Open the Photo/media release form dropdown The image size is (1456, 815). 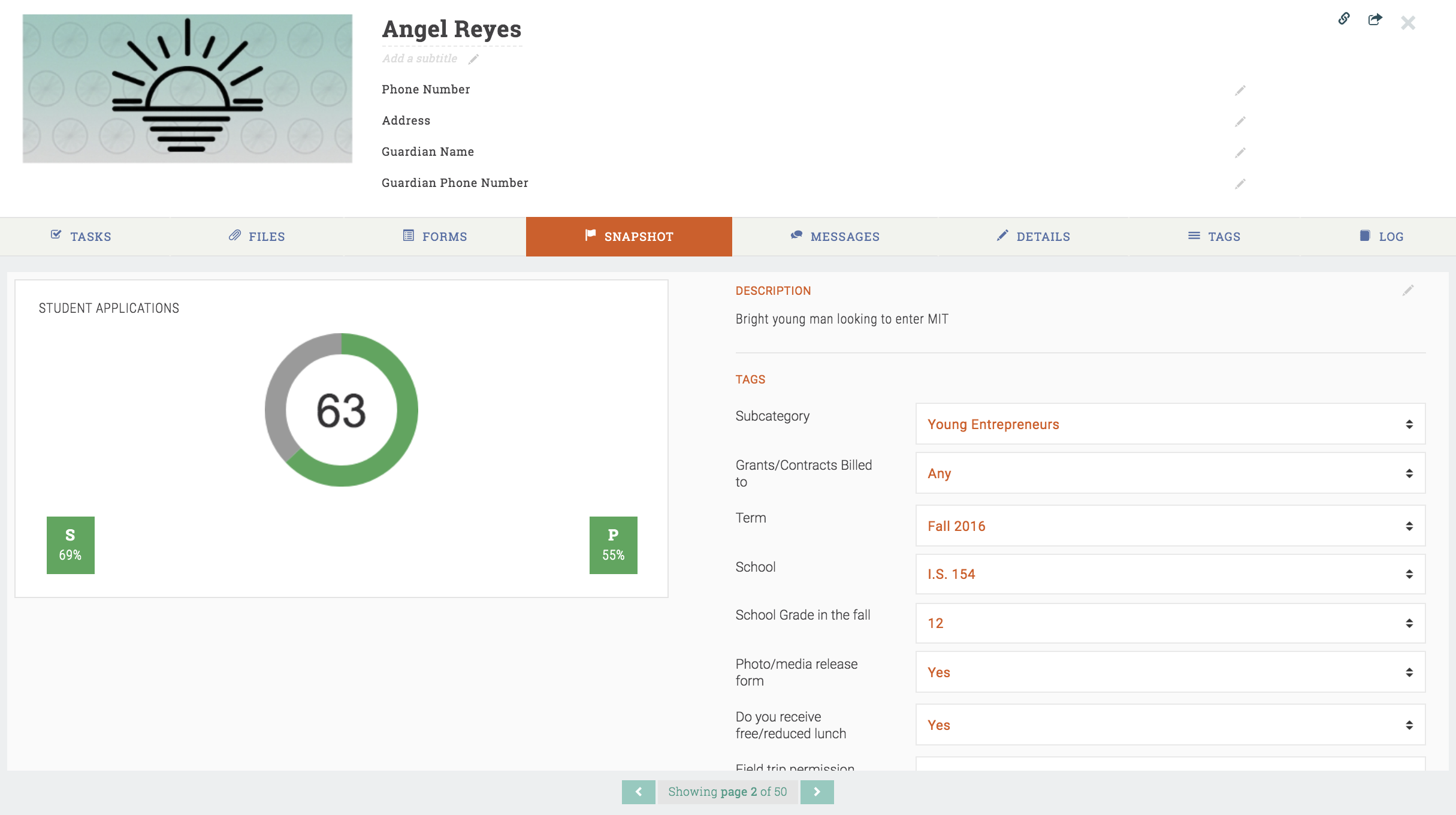1170,672
